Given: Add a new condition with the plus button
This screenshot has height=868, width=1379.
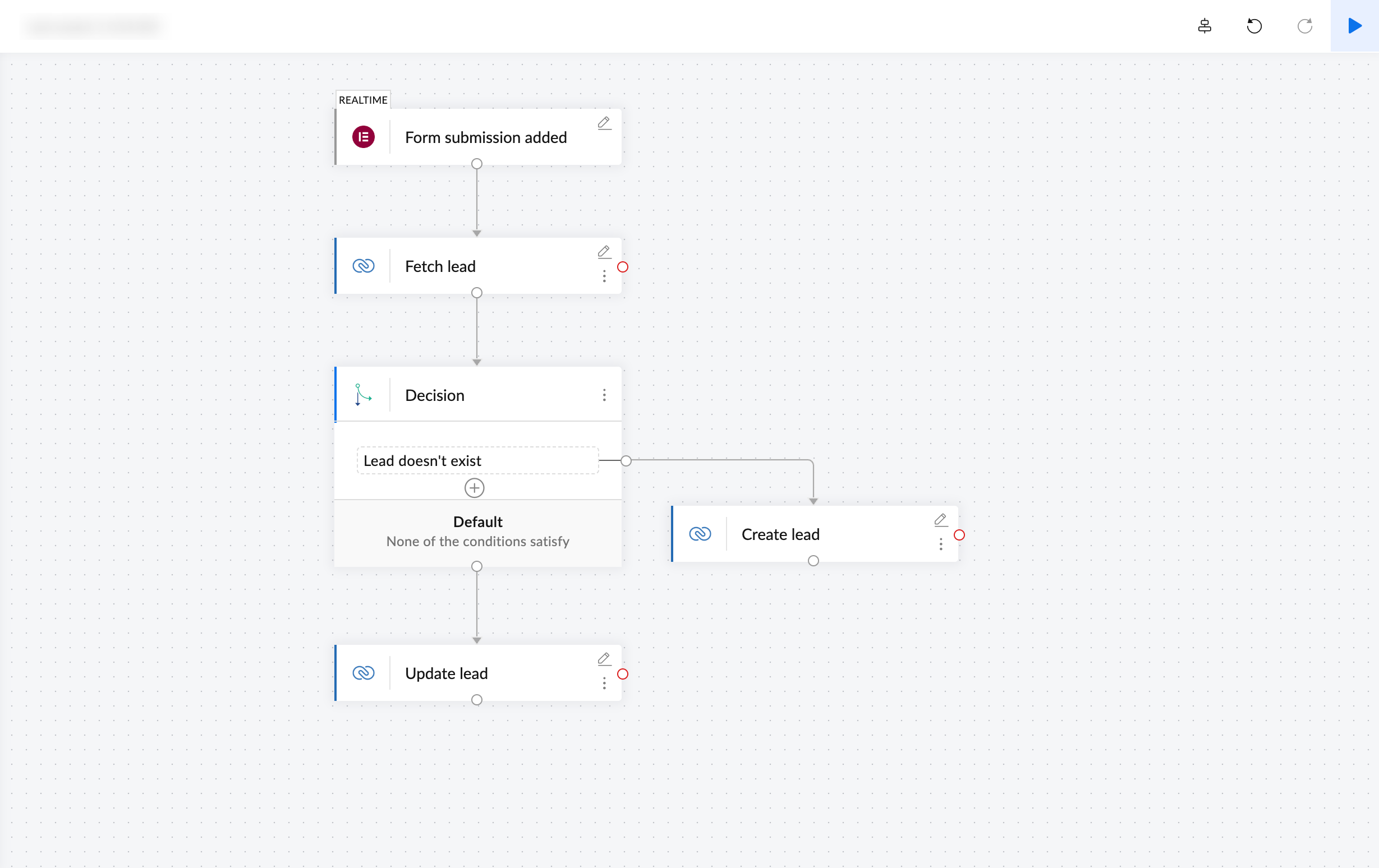Looking at the screenshot, I should click(474, 488).
